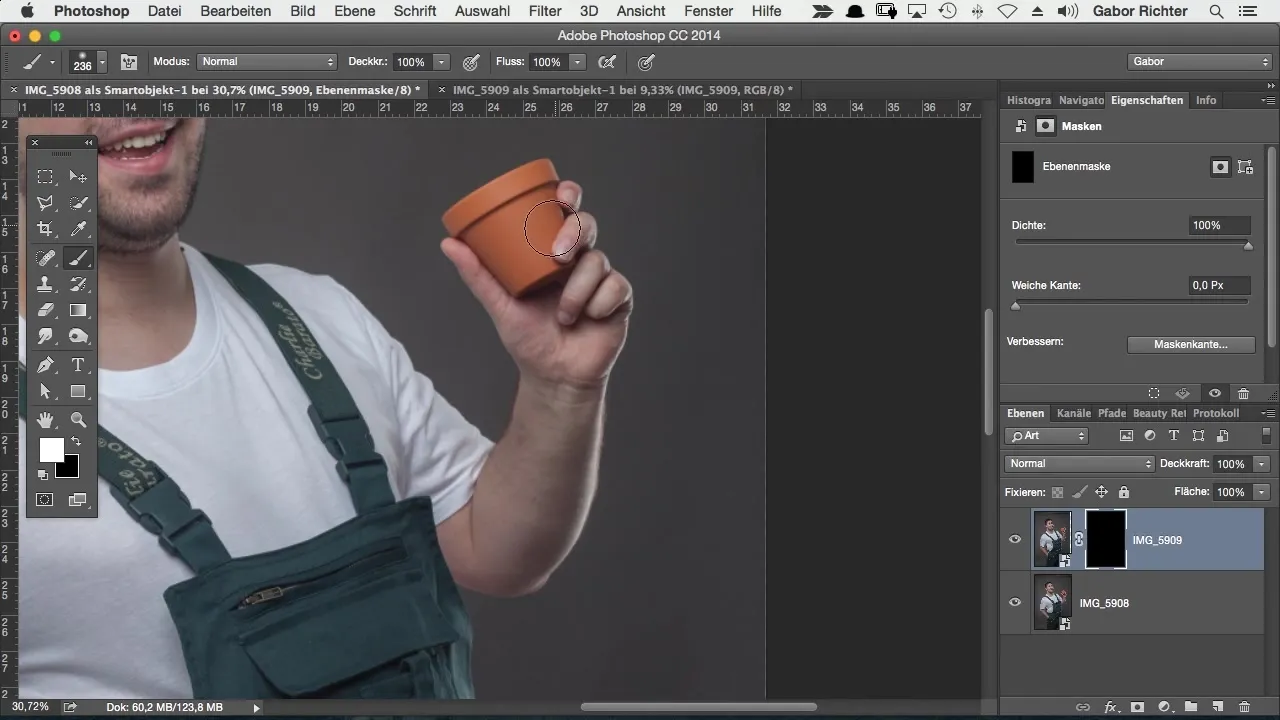Select the Sponge tool

coord(78,336)
